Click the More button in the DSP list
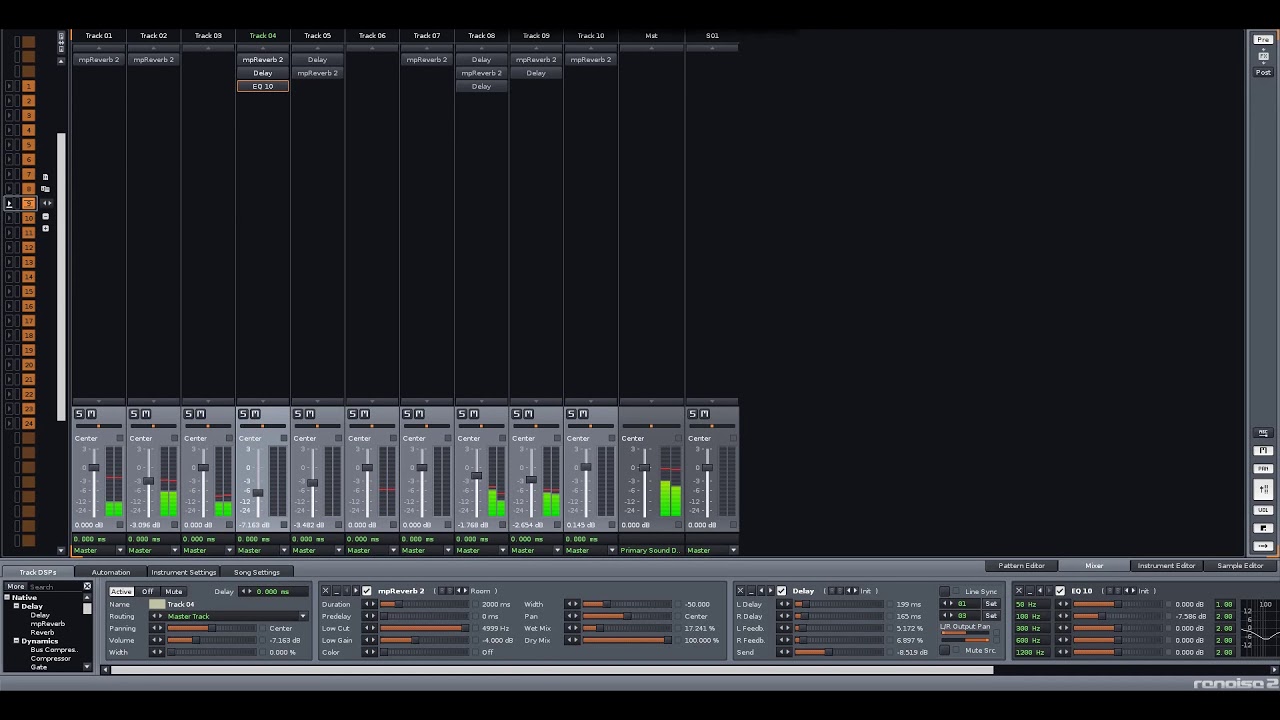Viewport: 1280px width, 720px height. pos(16,587)
